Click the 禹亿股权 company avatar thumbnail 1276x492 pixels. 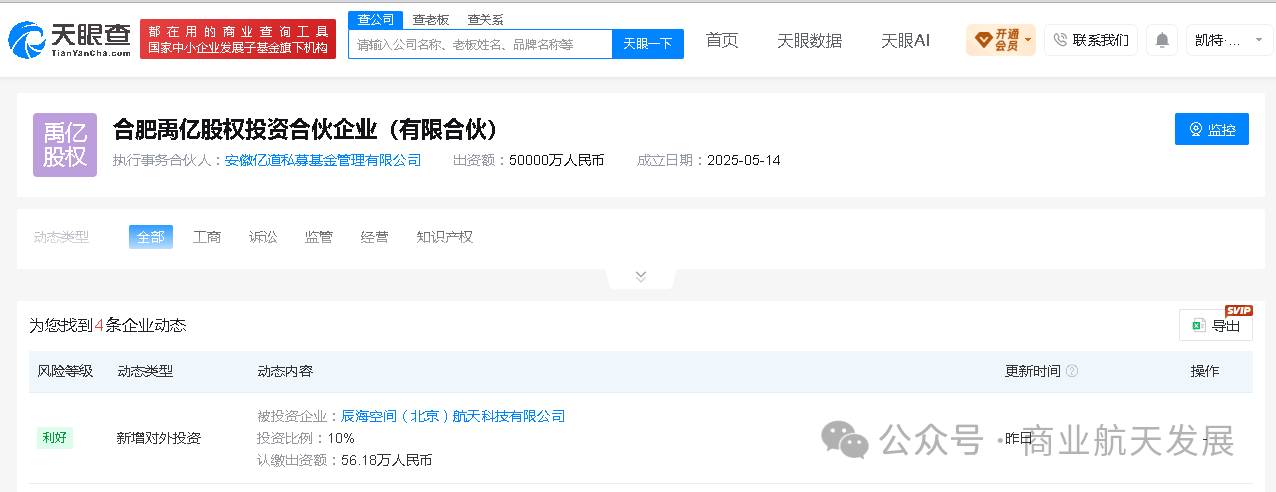pos(65,145)
